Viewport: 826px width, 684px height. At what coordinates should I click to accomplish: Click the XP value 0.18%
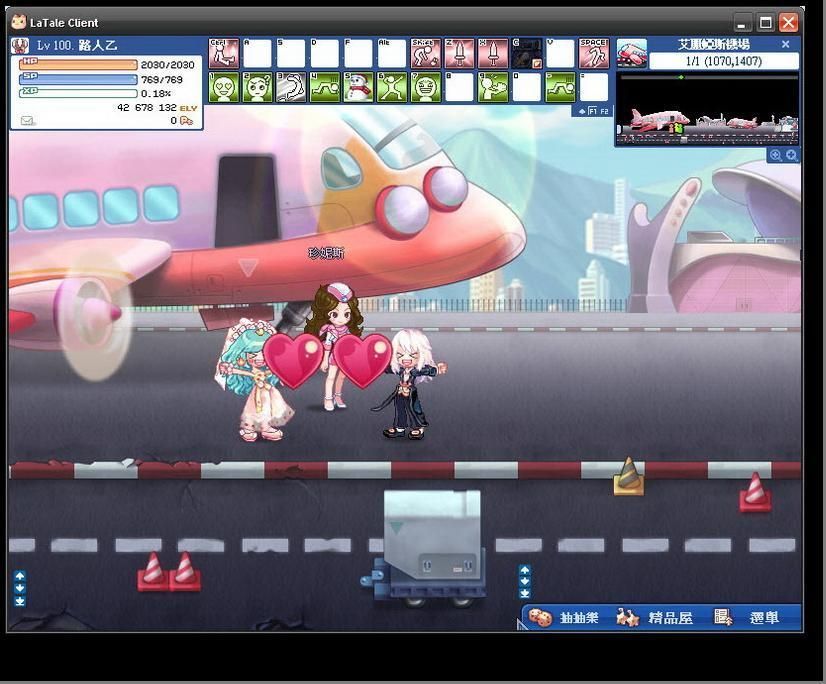tap(156, 93)
